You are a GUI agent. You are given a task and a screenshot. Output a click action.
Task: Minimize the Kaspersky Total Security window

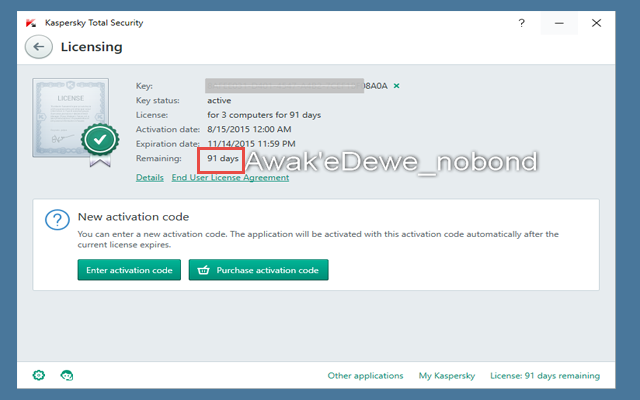click(x=559, y=22)
